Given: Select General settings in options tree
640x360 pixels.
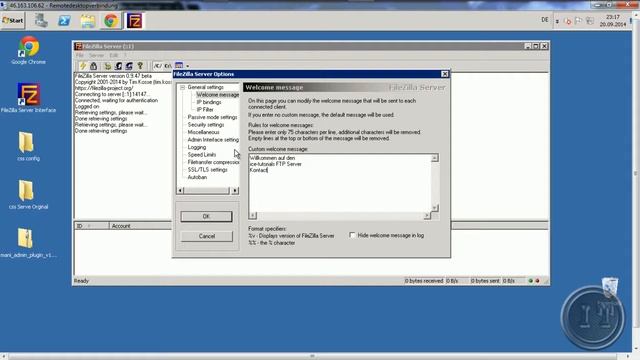Looking at the screenshot, I should (205, 87).
